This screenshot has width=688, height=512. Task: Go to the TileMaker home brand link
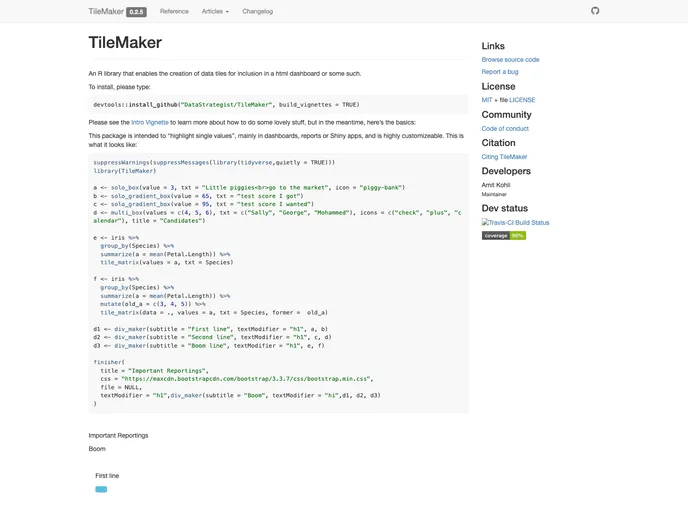[x=106, y=11]
